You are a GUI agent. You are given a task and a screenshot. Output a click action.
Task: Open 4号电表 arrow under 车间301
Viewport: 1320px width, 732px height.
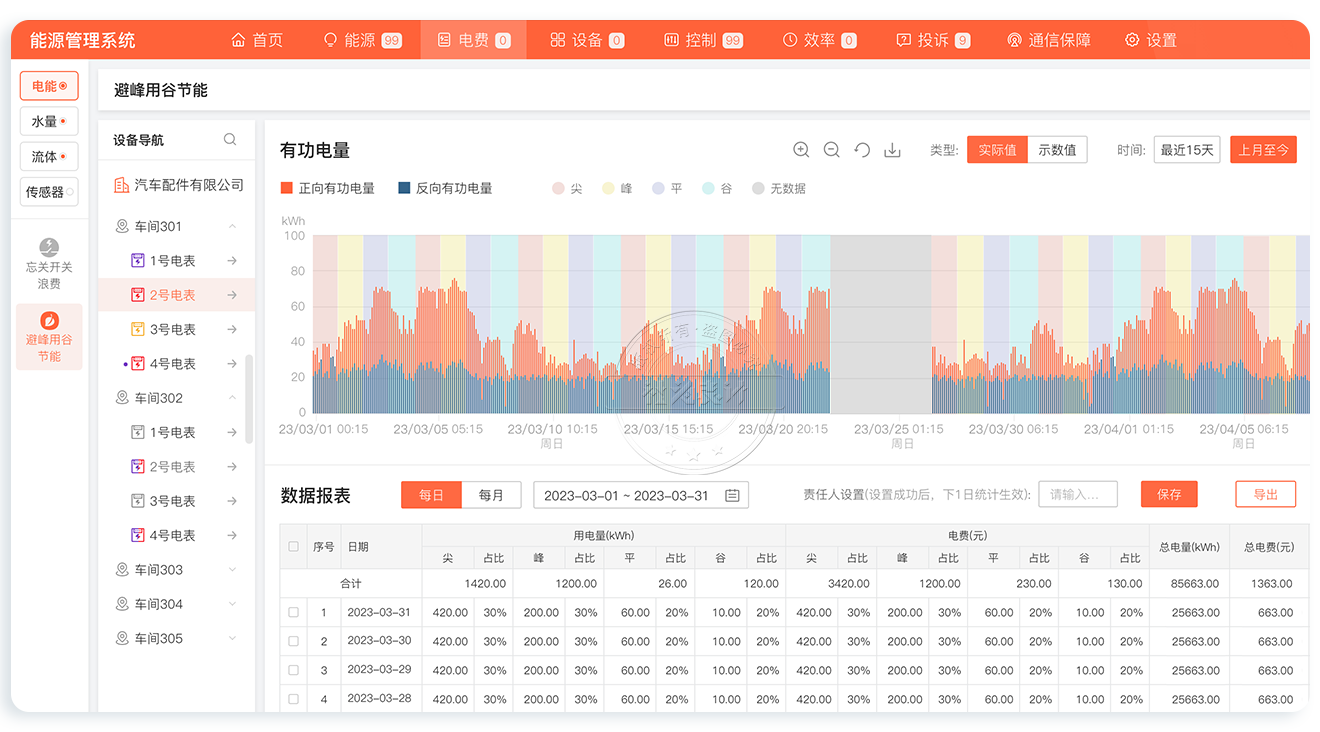pos(232,364)
